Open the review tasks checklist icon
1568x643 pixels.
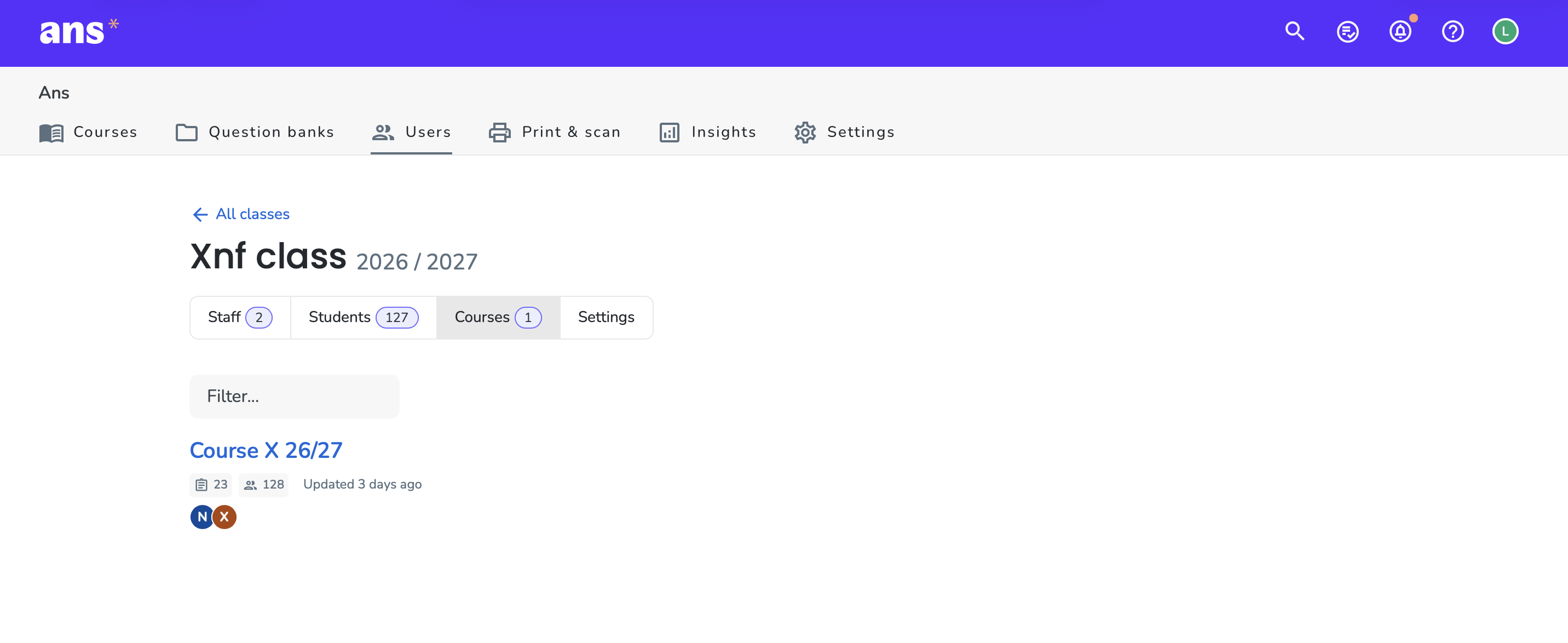pyautogui.click(x=1348, y=31)
